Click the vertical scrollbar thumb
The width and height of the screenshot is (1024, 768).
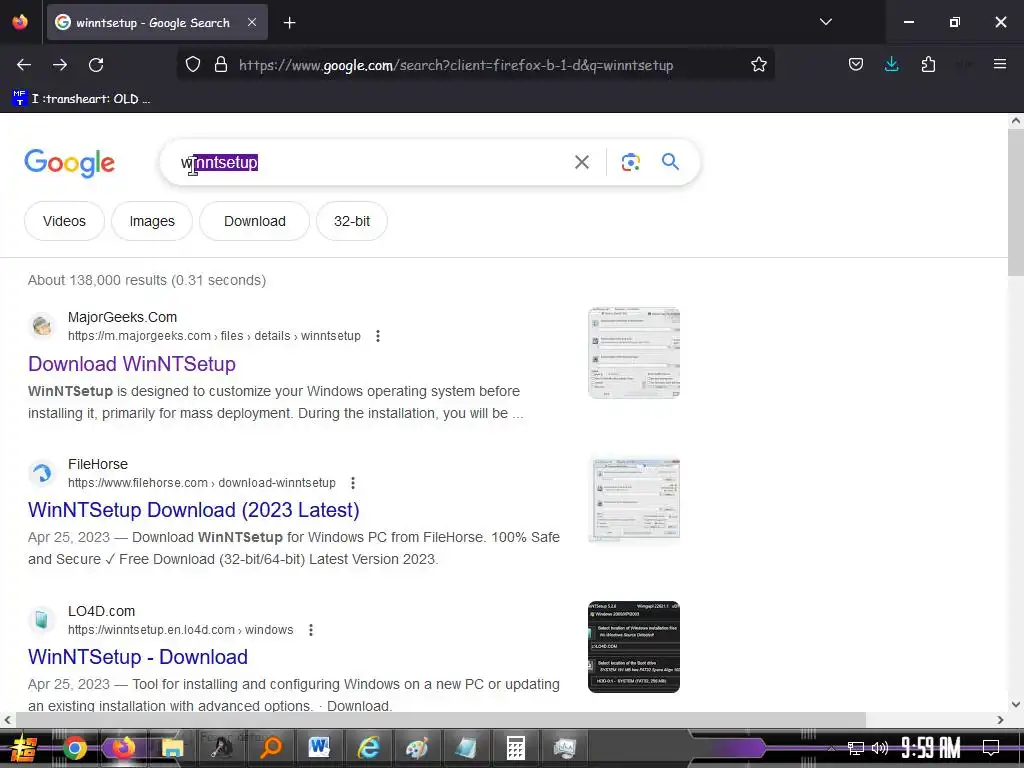pyautogui.click(x=1016, y=202)
